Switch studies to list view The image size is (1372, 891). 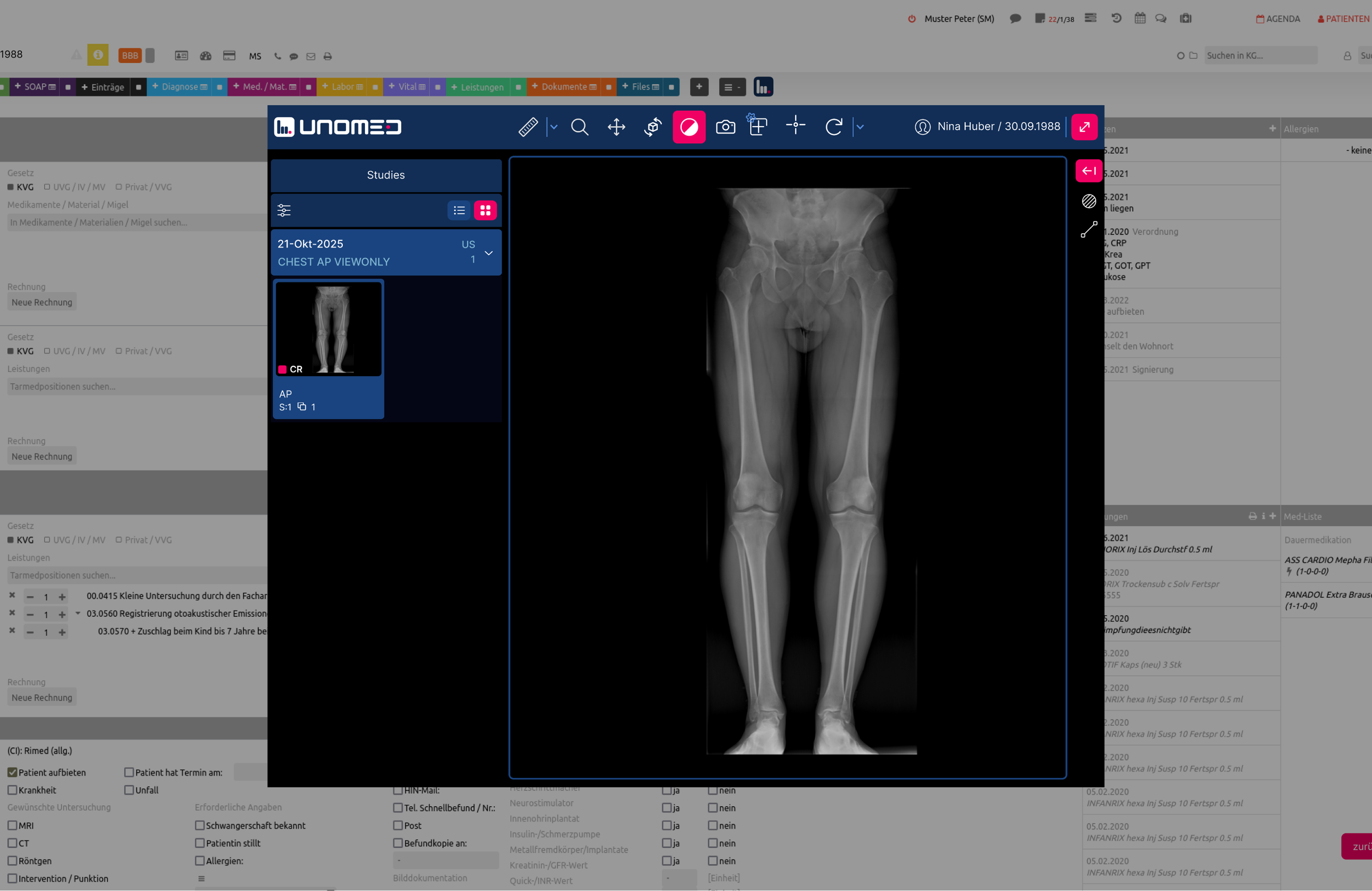point(459,210)
